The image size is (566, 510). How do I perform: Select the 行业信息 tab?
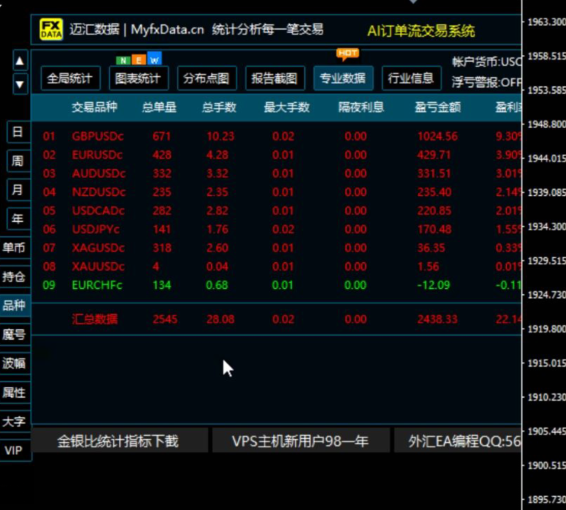pyautogui.click(x=412, y=78)
